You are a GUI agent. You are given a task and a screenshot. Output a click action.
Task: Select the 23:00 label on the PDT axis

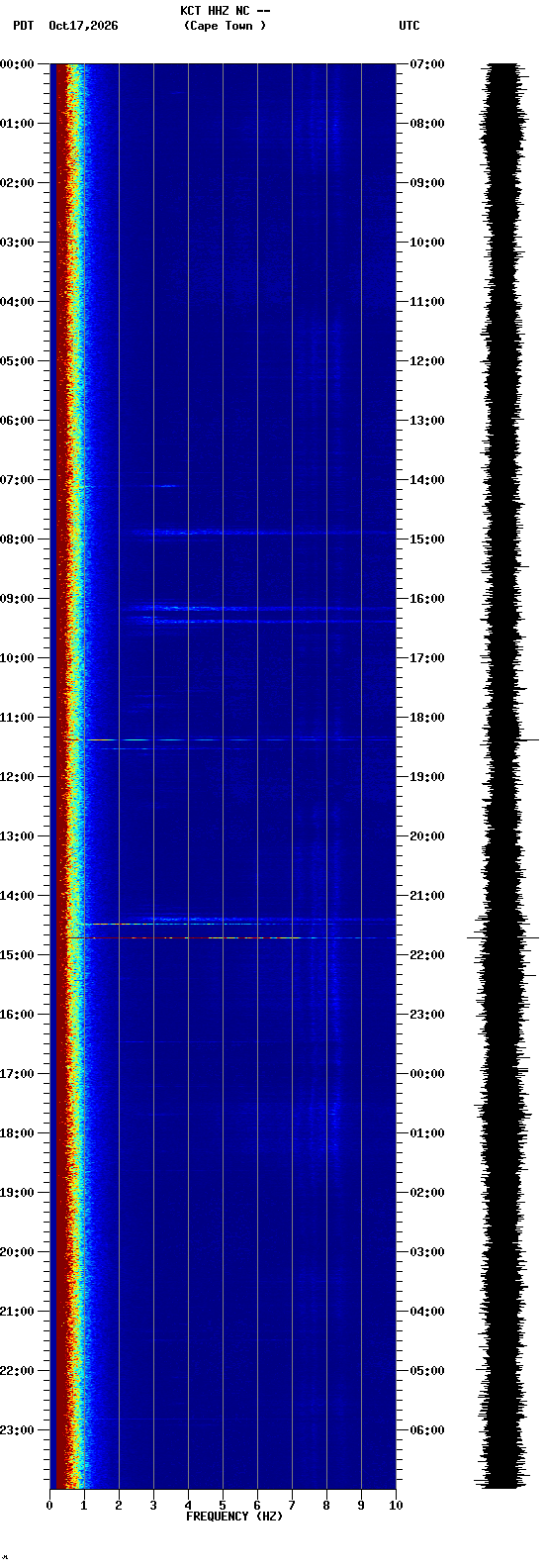(17, 1430)
